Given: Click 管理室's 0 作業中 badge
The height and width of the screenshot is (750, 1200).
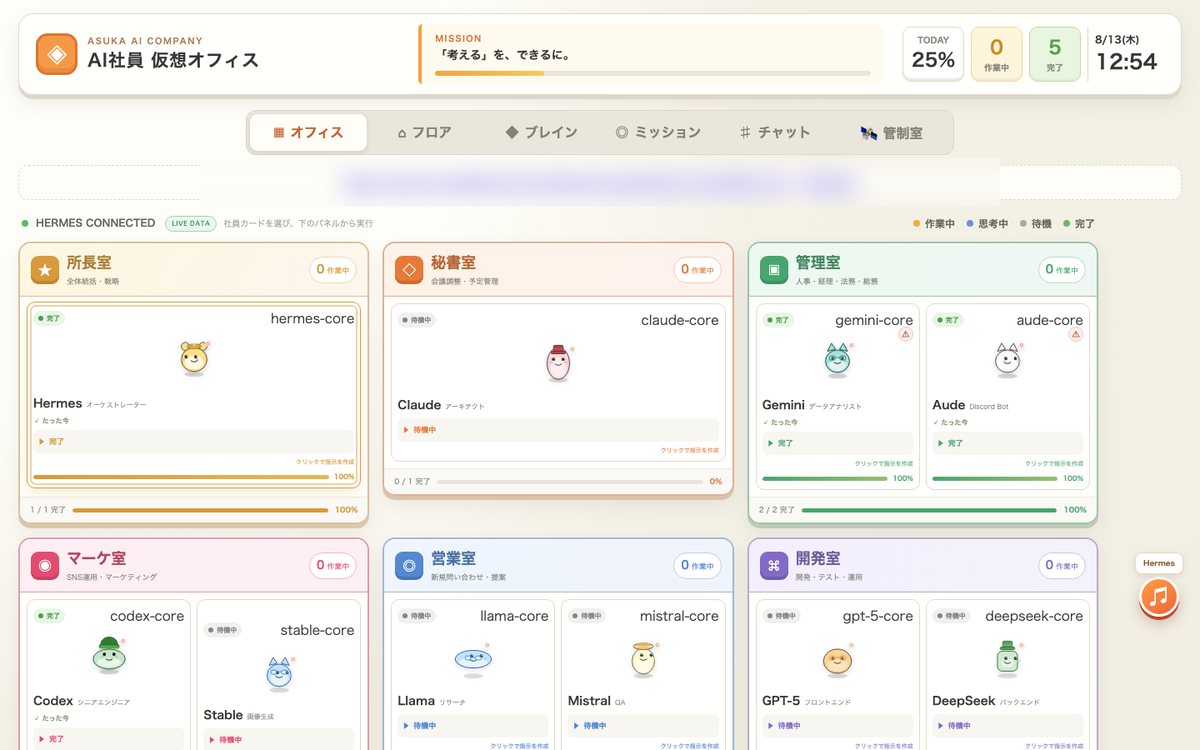Looking at the screenshot, I should (1062, 270).
